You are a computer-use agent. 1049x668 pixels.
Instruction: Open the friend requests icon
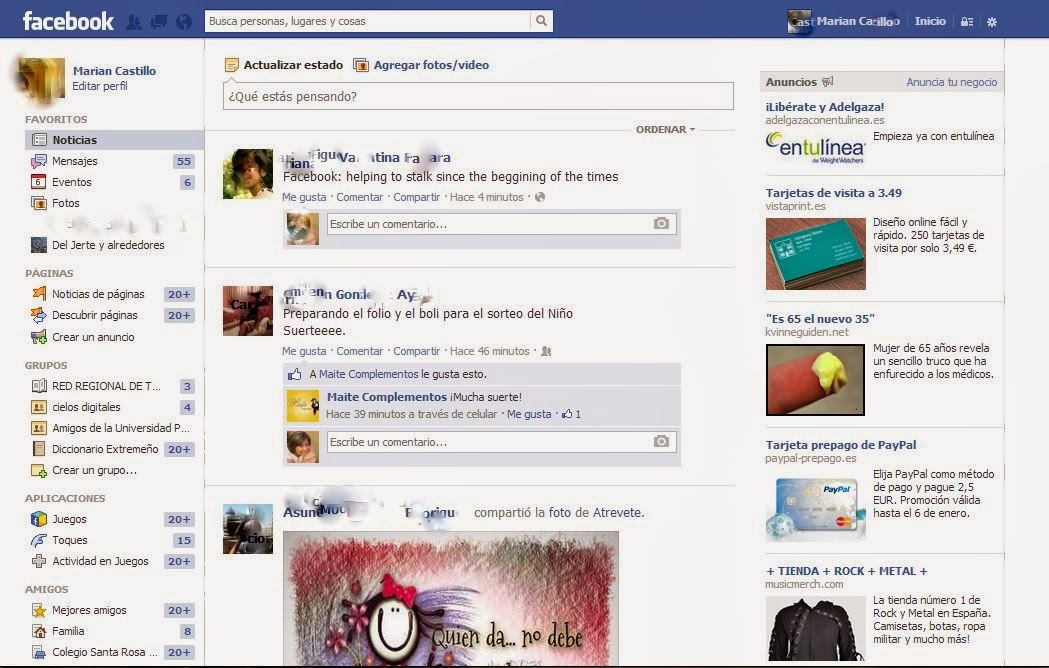click(135, 20)
